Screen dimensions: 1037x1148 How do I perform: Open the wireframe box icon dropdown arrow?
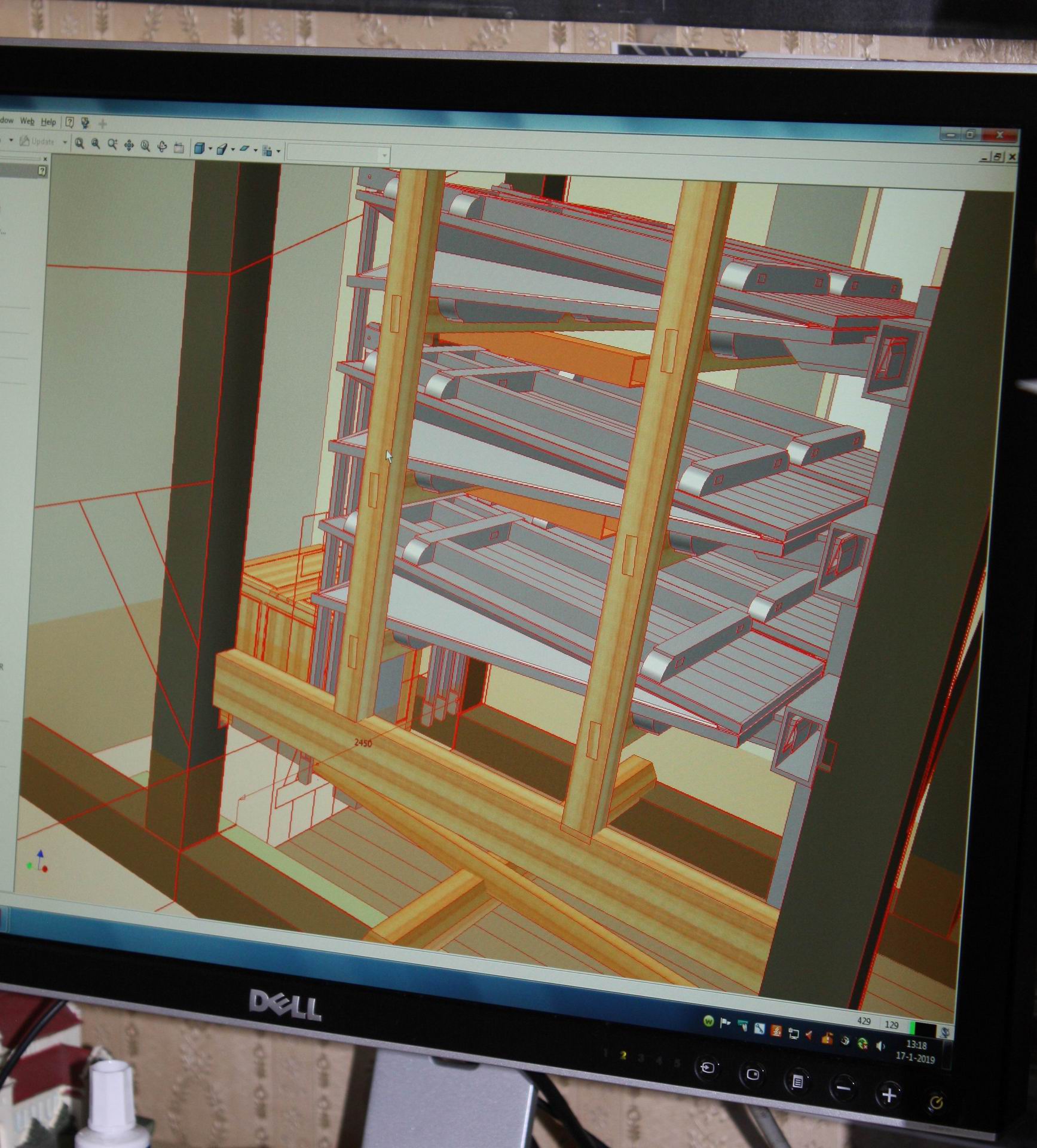tap(233, 149)
